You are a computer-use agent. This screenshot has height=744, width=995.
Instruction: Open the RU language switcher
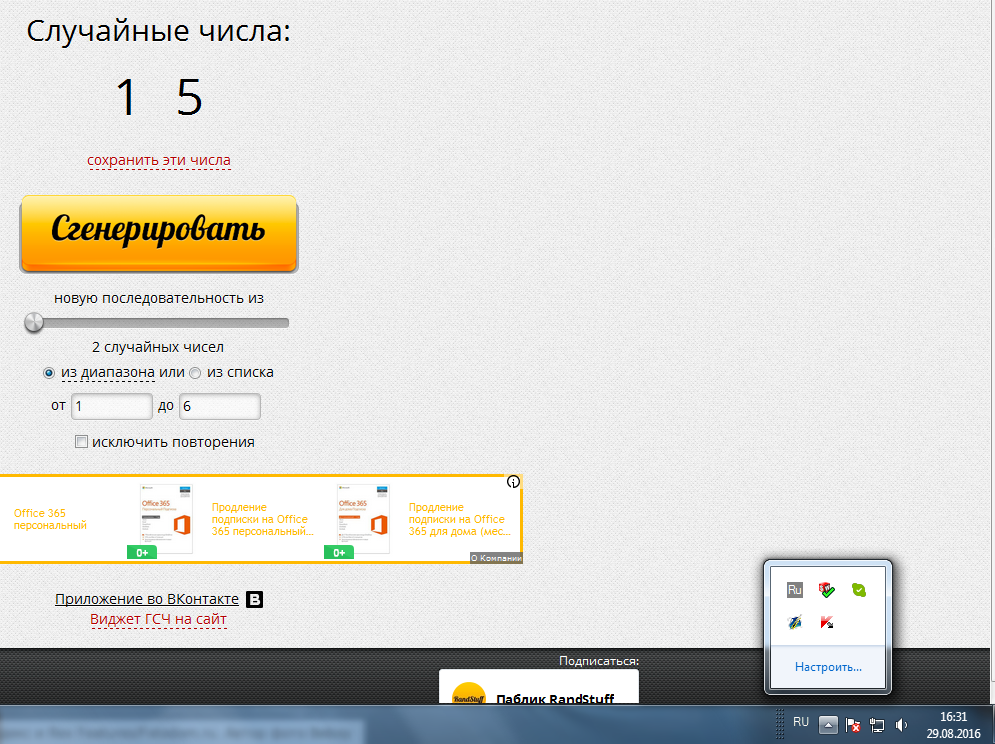801,722
